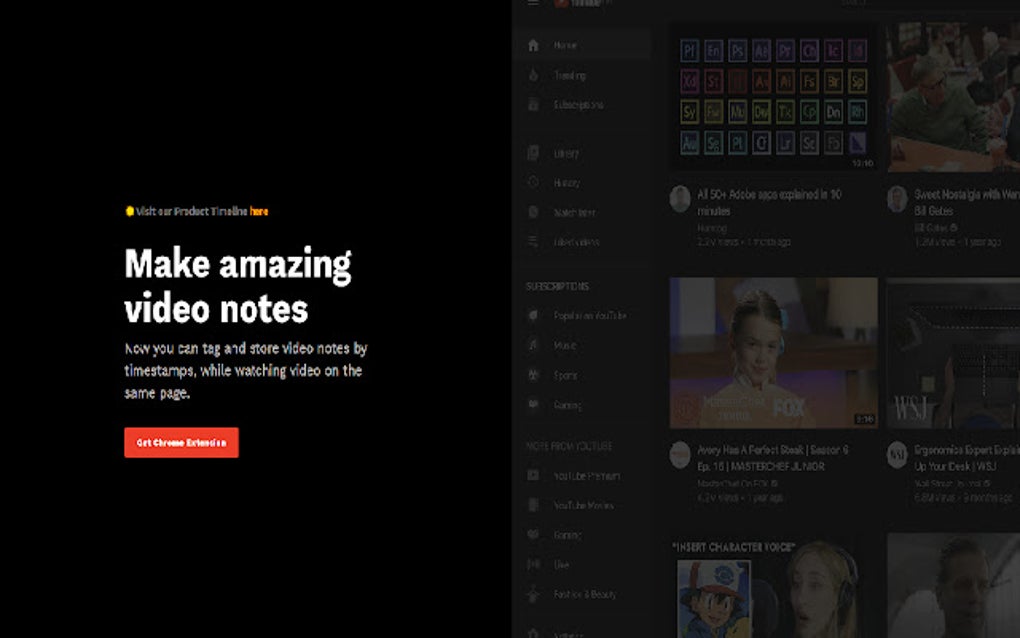Click the Get Chrome Extension button
The image size is (1020, 638).
[x=181, y=442]
